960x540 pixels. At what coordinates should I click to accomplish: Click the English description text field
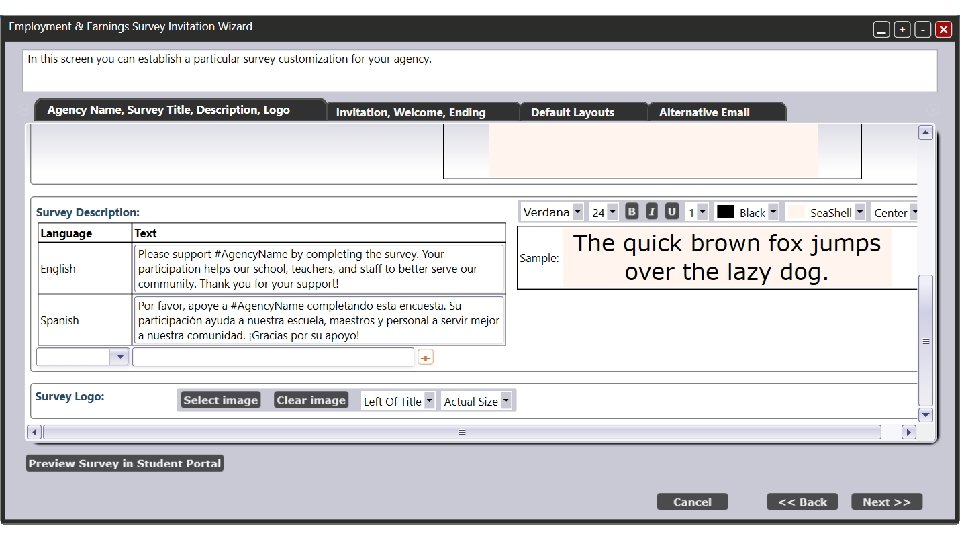[319, 269]
